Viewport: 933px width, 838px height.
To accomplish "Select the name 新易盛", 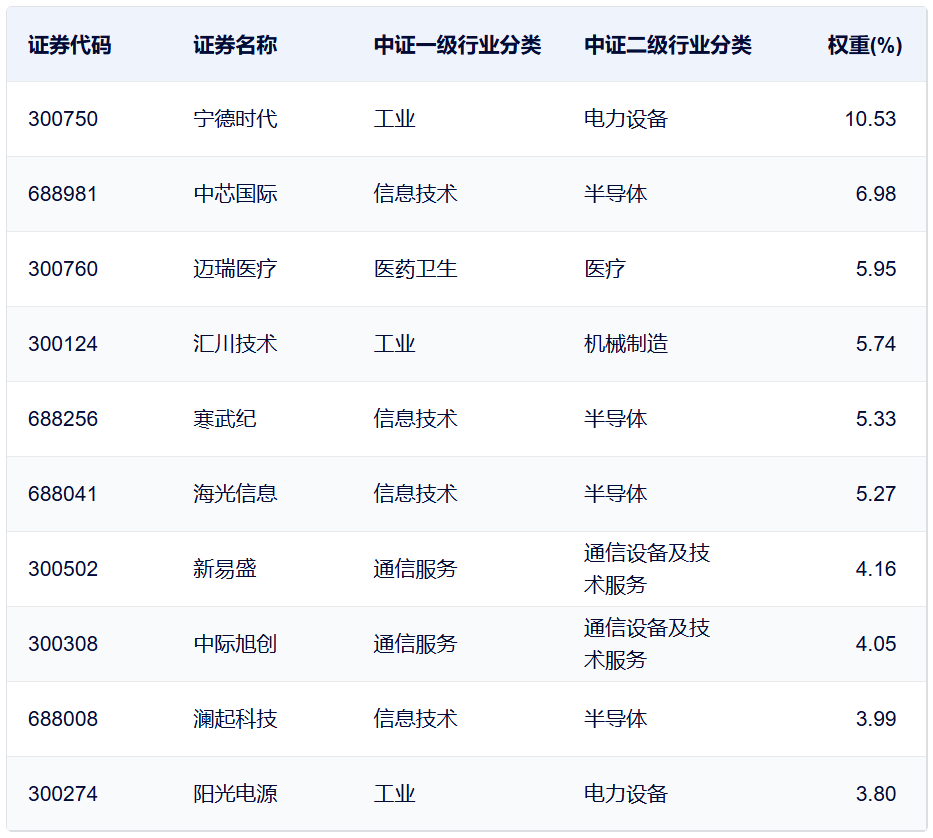I will coord(225,569).
